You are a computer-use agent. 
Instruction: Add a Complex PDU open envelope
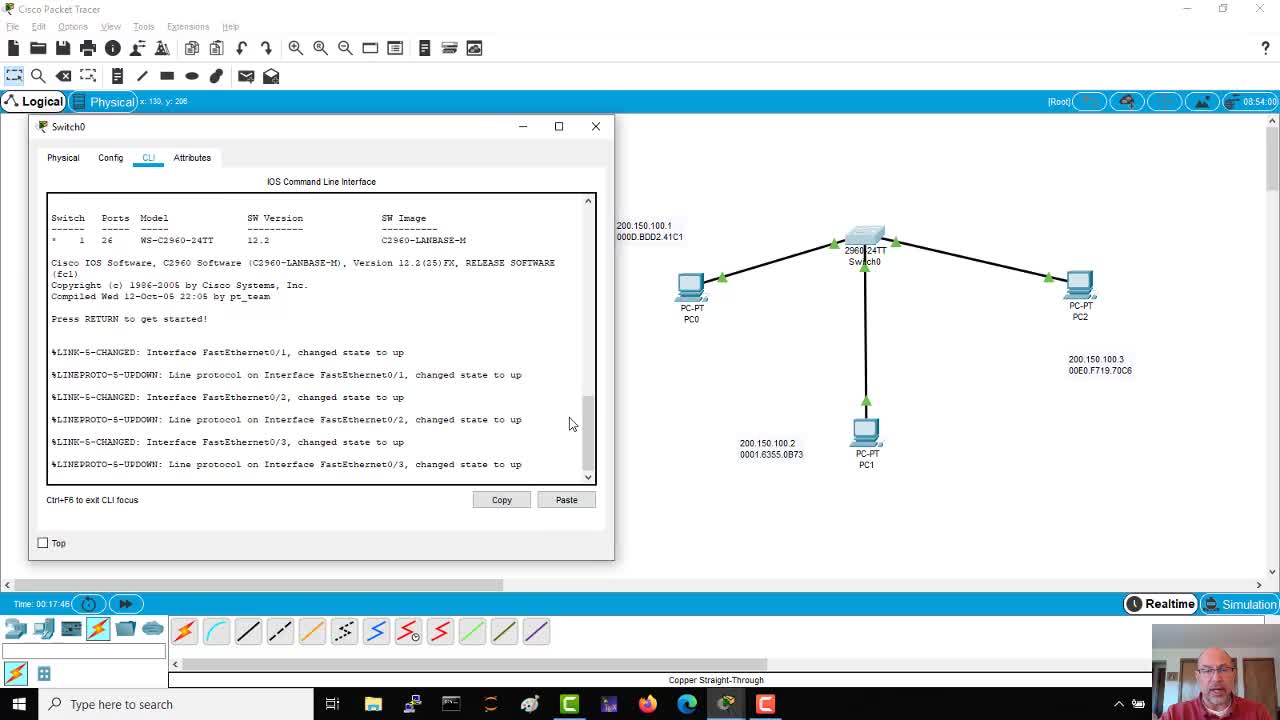pos(271,76)
